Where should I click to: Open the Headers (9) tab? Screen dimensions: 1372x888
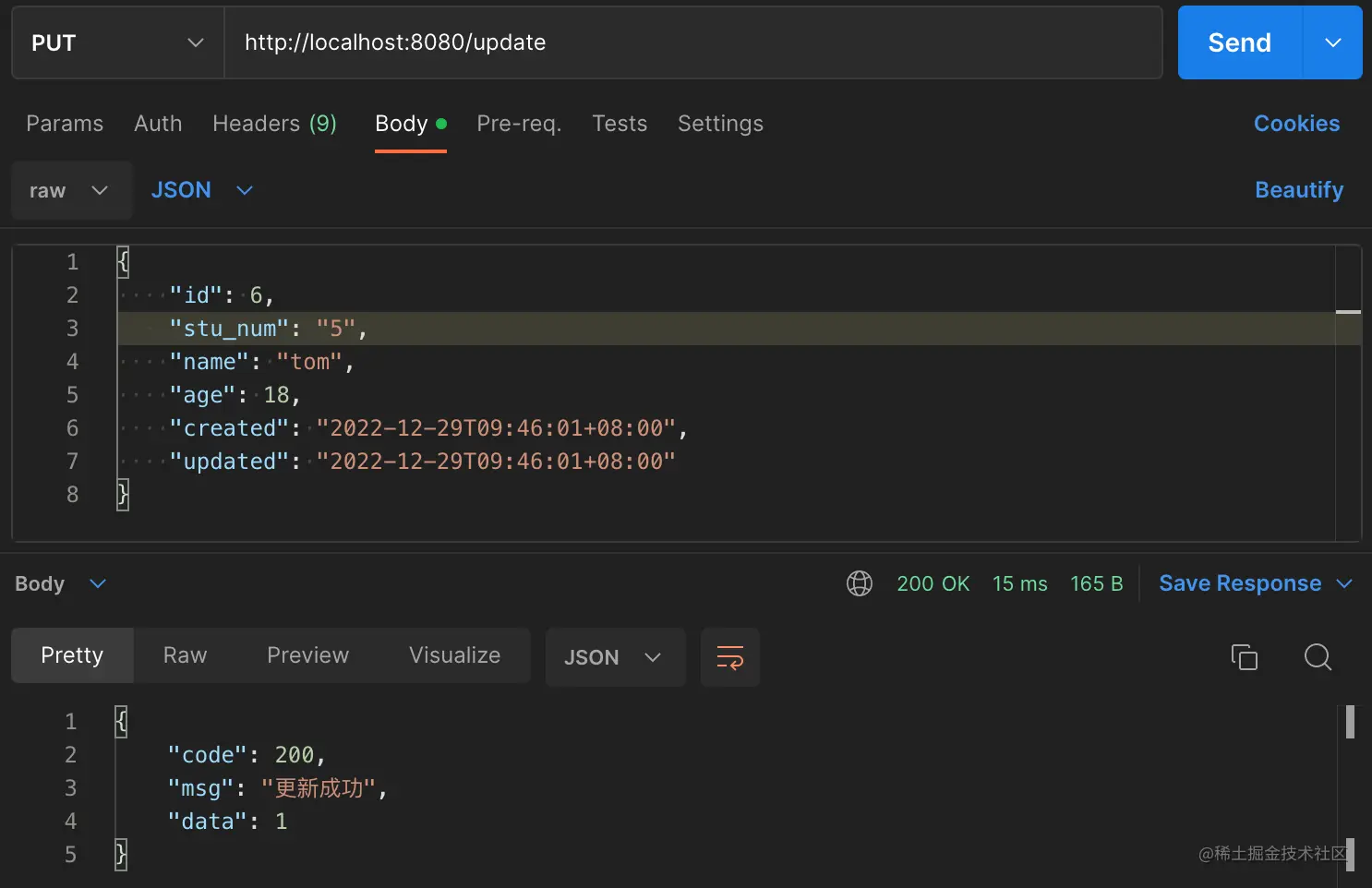tap(274, 124)
